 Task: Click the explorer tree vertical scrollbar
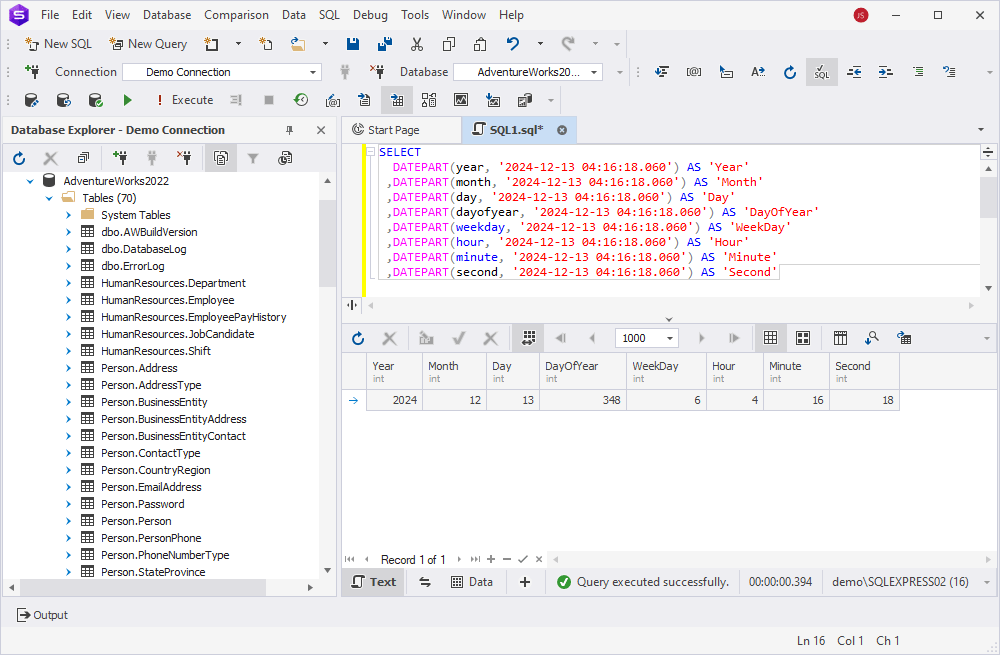pyautogui.click(x=327, y=242)
